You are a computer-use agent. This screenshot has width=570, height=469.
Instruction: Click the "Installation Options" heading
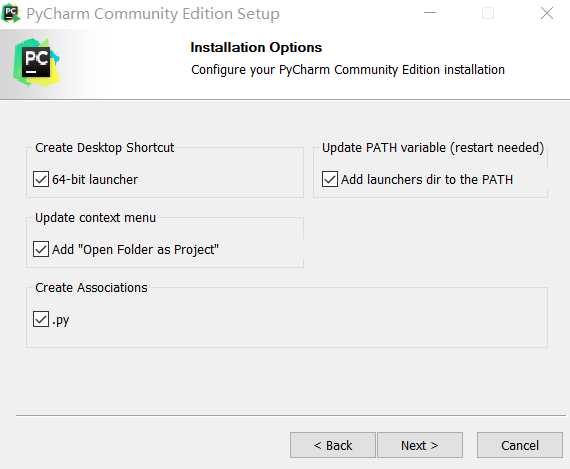coord(256,48)
